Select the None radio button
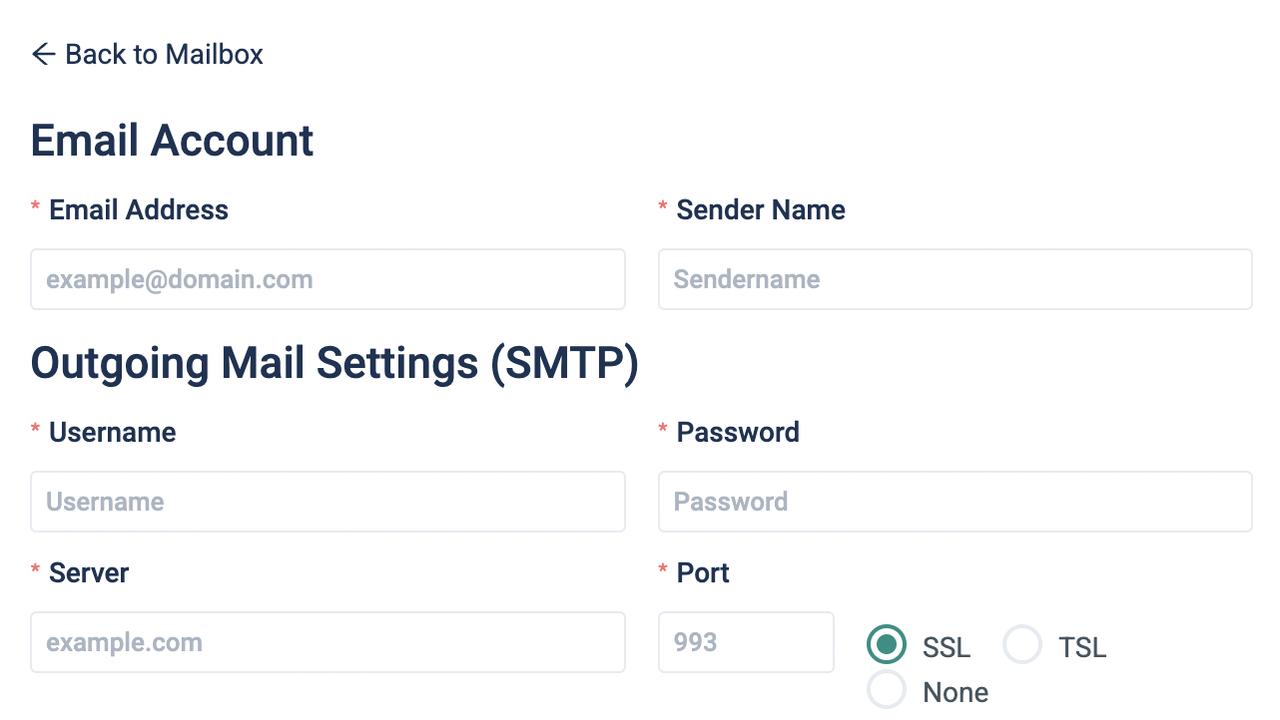 886,690
